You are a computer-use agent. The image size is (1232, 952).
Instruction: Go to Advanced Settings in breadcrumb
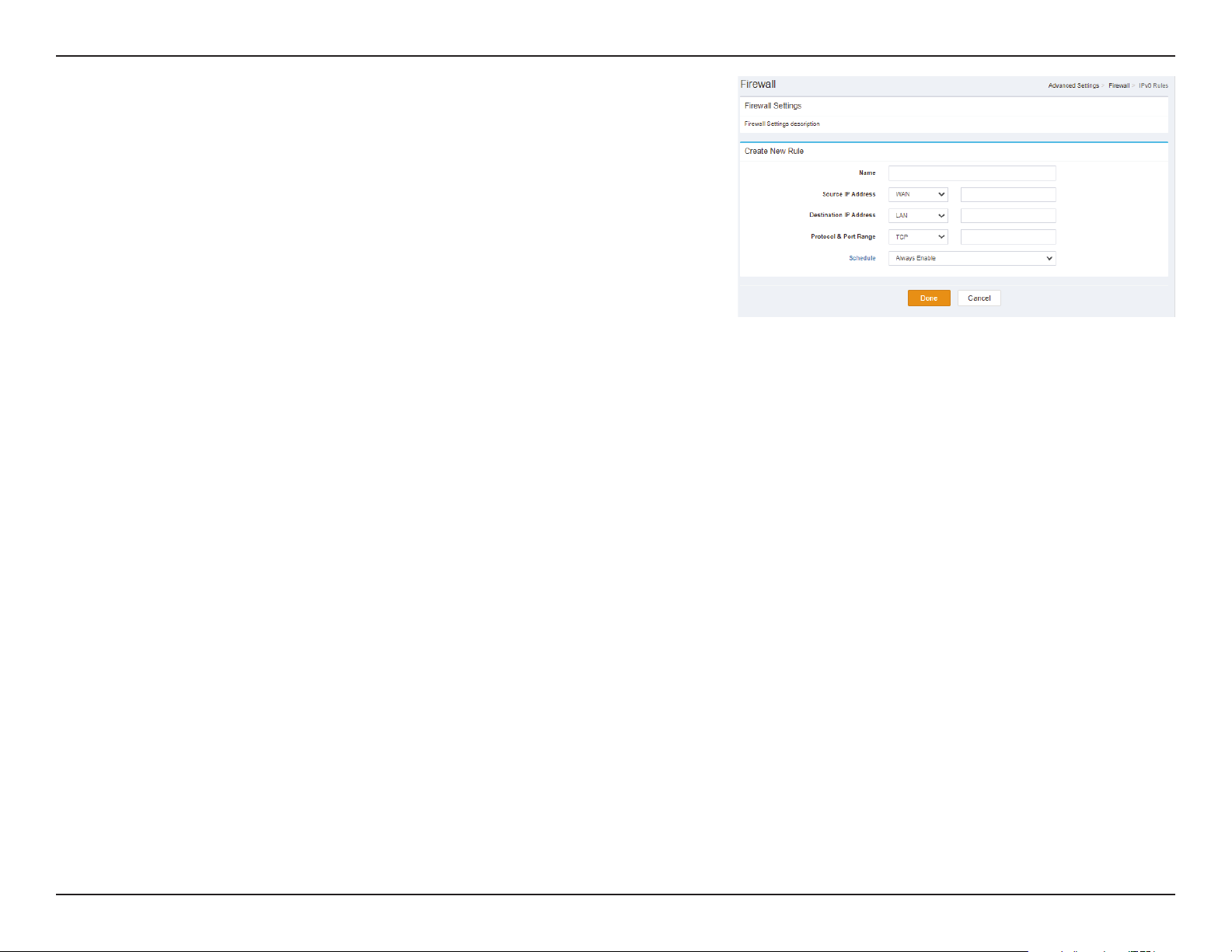pyautogui.click(x=1073, y=85)
